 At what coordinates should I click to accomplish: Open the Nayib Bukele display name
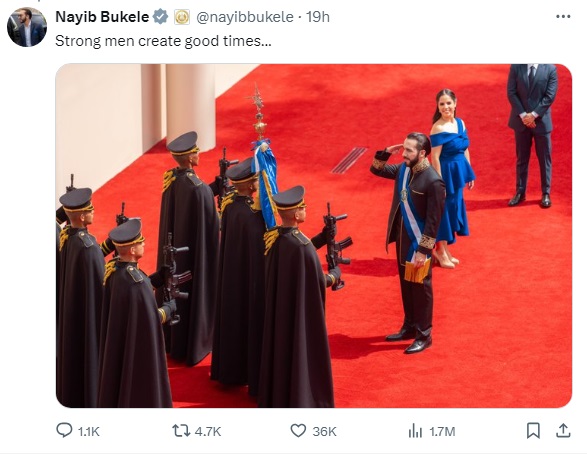(x=102, y=17)
